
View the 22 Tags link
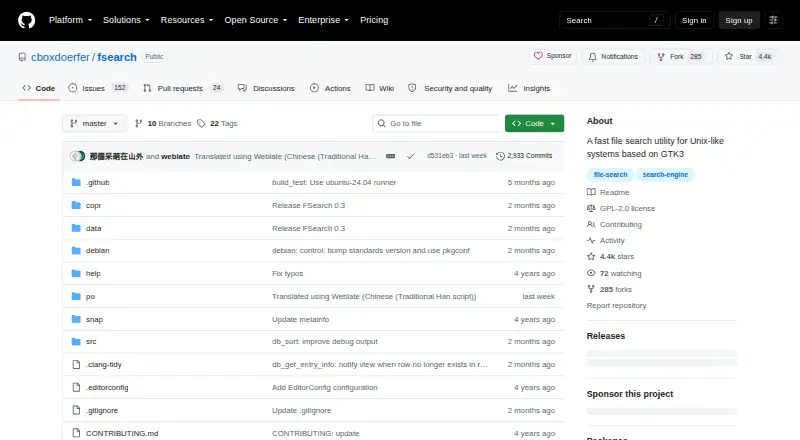pos(217,124)
